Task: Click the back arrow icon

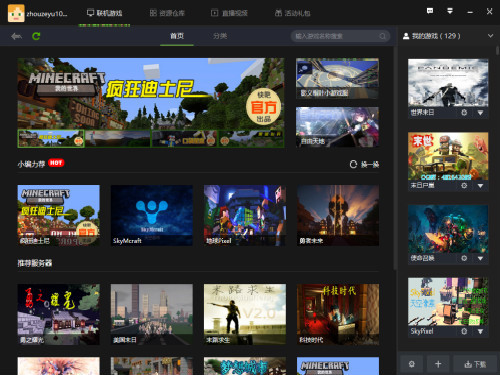Action: (x=17, y=36)
